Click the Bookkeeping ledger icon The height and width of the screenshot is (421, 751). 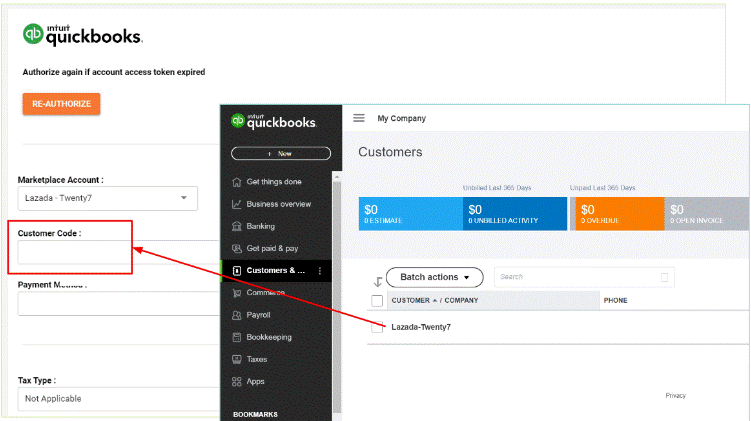pos(237,337)
